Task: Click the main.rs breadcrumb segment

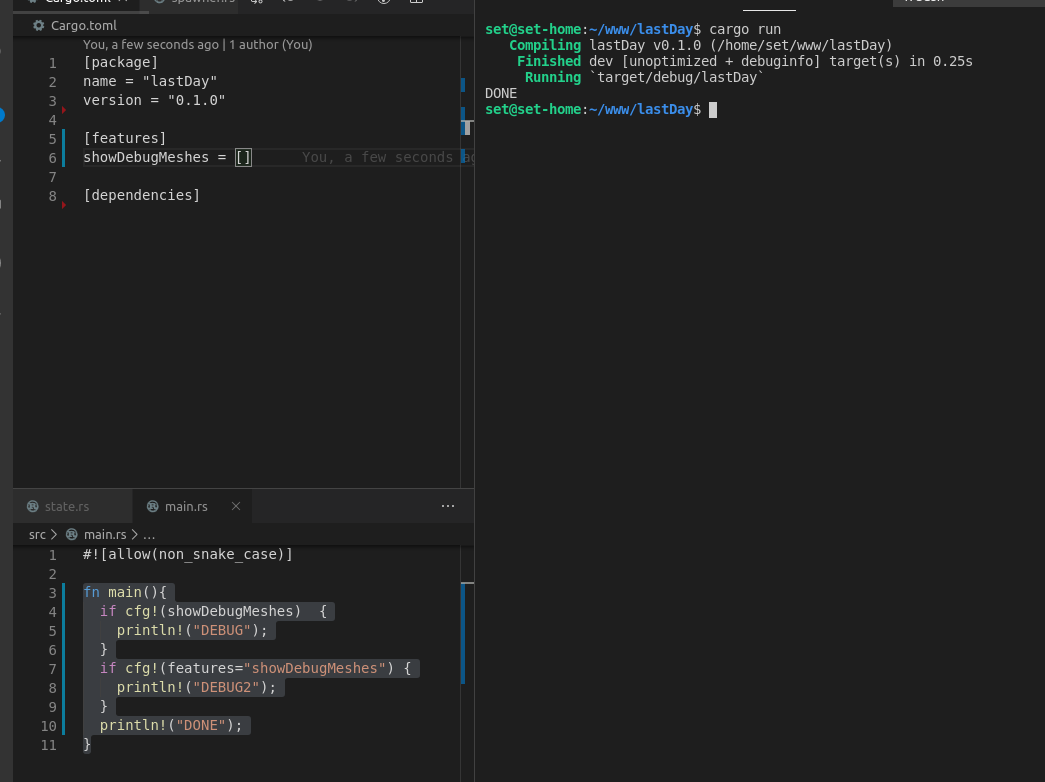Action: tap(105, 535)
